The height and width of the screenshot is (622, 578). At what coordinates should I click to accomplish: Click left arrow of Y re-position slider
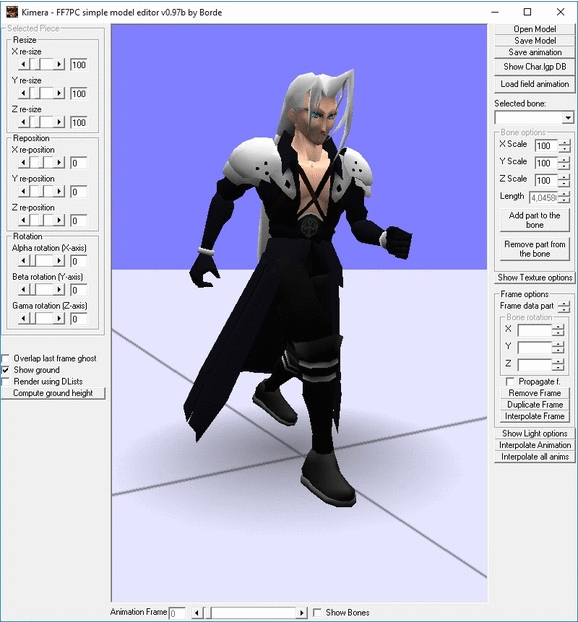point(24,191)
